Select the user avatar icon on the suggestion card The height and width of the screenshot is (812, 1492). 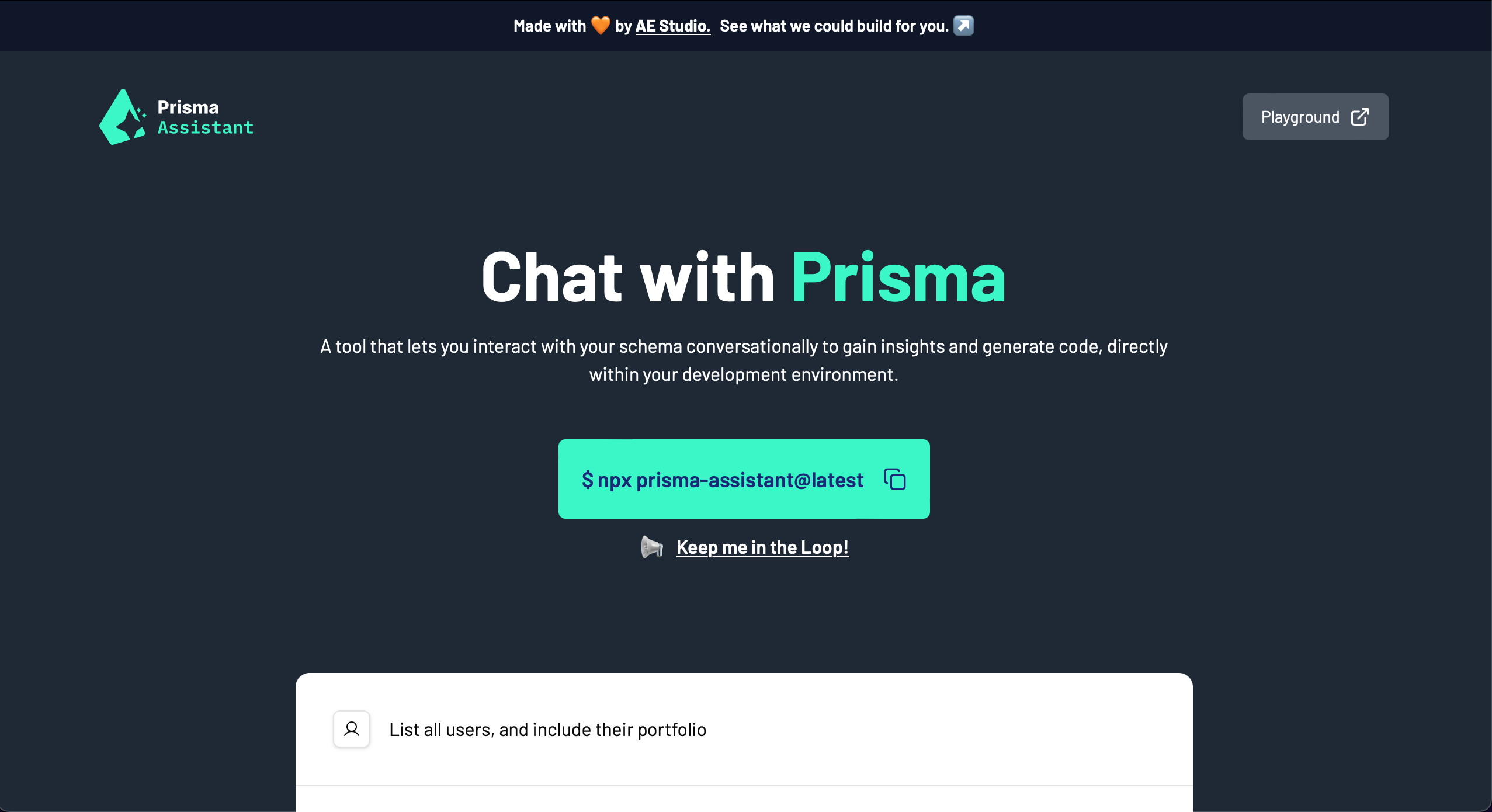click(351, 728)
